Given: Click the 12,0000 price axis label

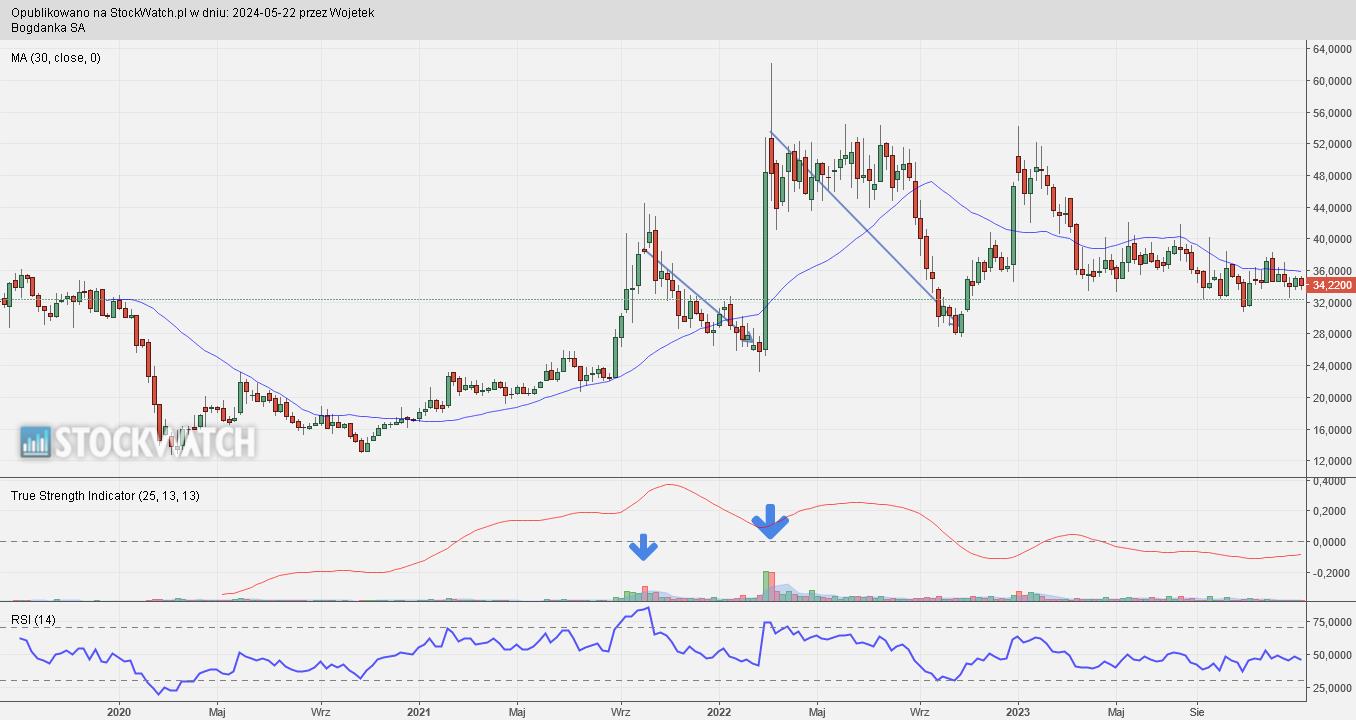Looking at the screenshot, I should pos(1333,461).
